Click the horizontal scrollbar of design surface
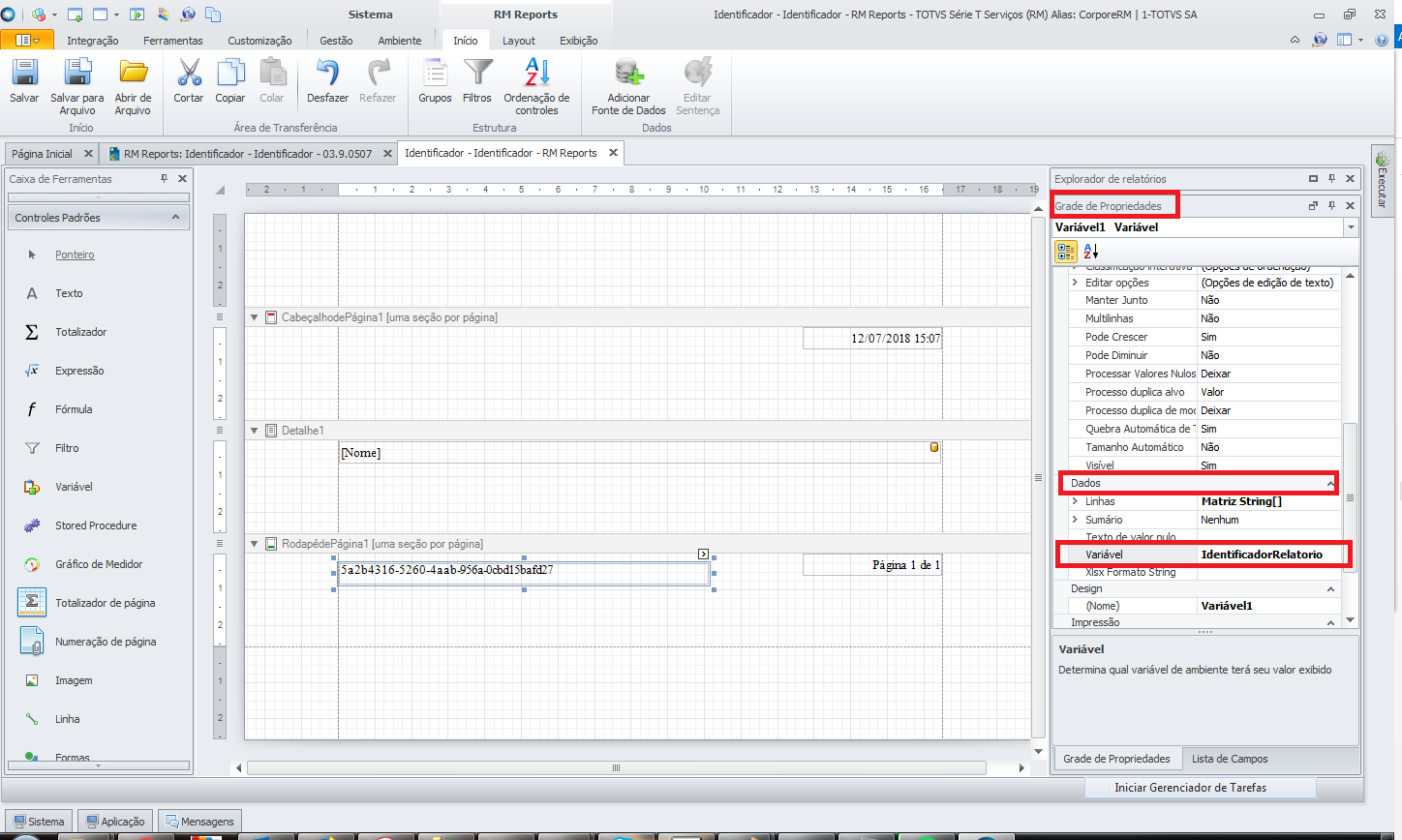1402x840 pixels. pos(616,767)
